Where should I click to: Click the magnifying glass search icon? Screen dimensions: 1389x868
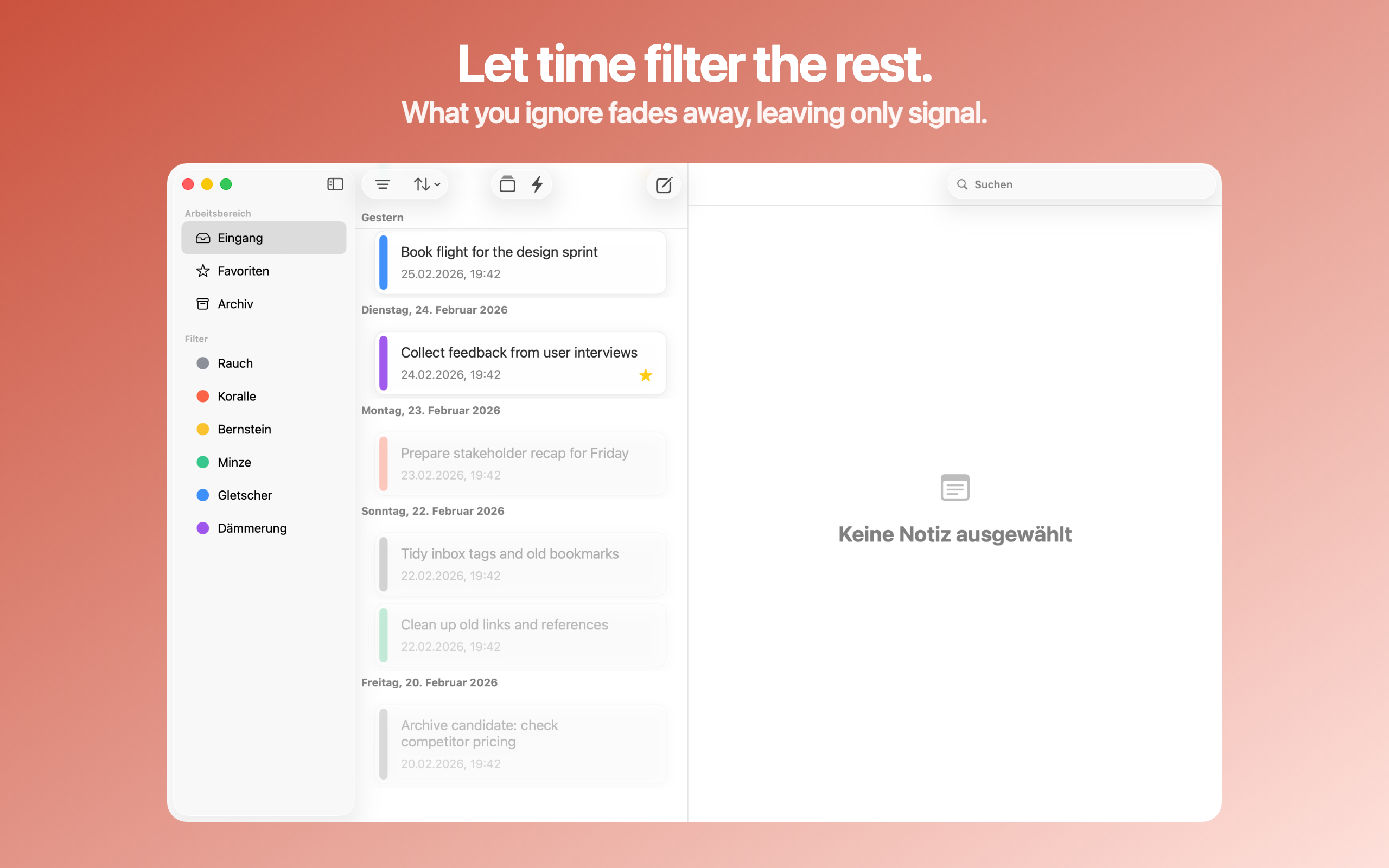(x=963, y=184)
